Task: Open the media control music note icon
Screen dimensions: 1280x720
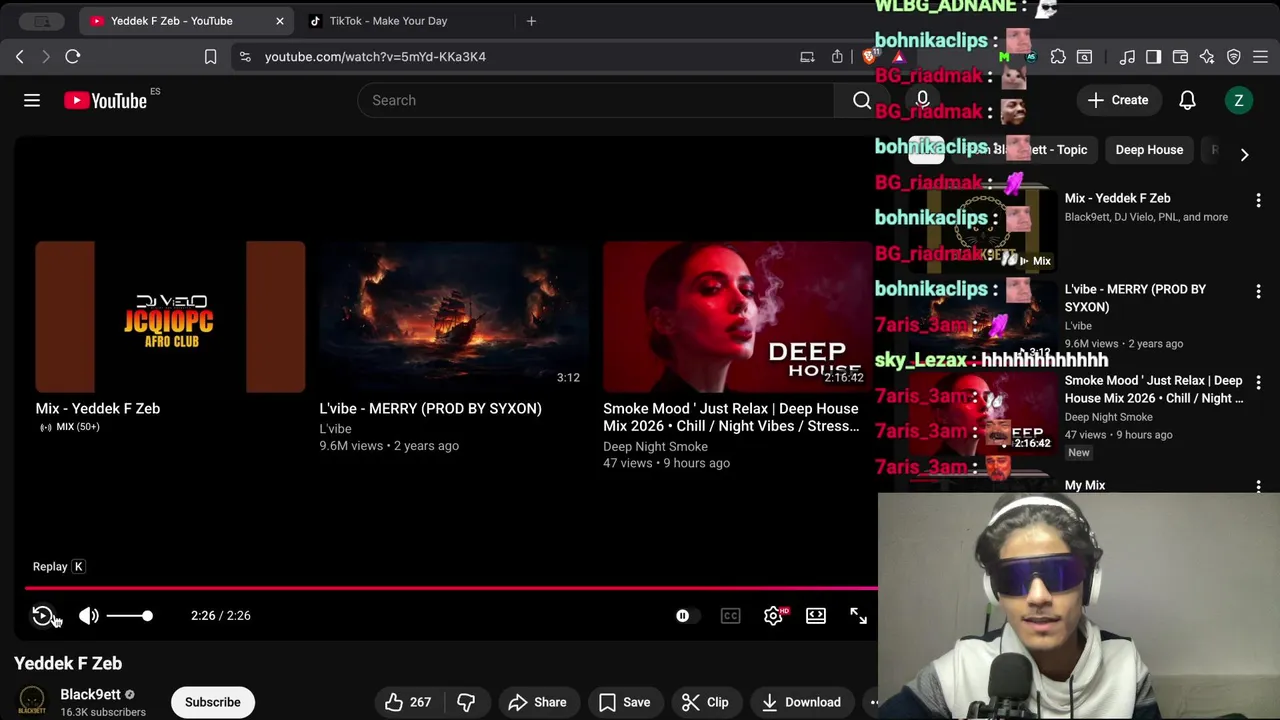Action: pyautogui.click(x=1127, y=57)
